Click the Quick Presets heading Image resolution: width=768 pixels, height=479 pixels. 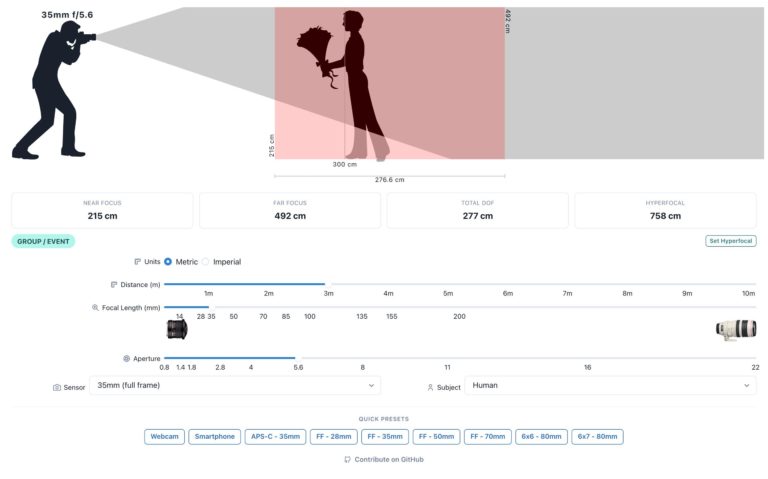384,419
